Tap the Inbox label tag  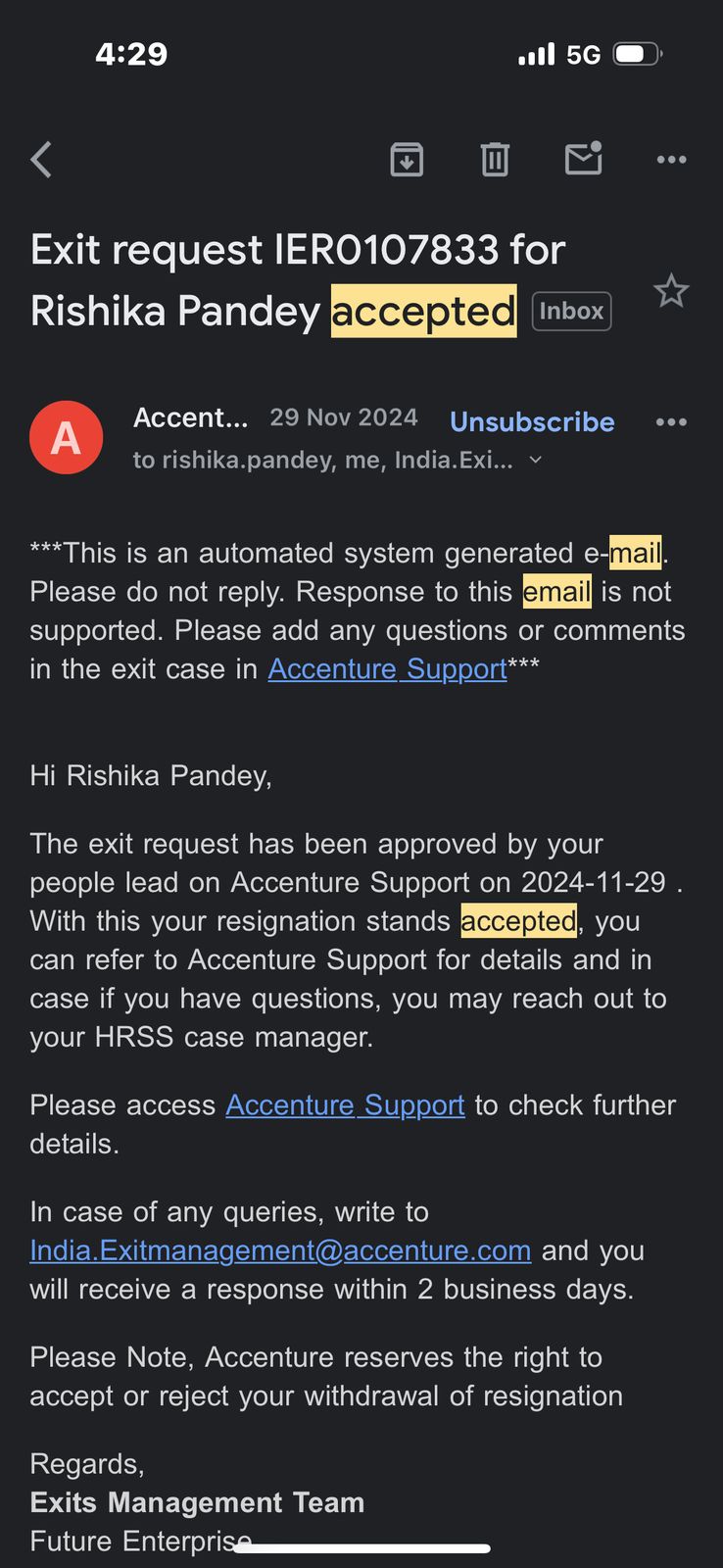coord(571,312)
